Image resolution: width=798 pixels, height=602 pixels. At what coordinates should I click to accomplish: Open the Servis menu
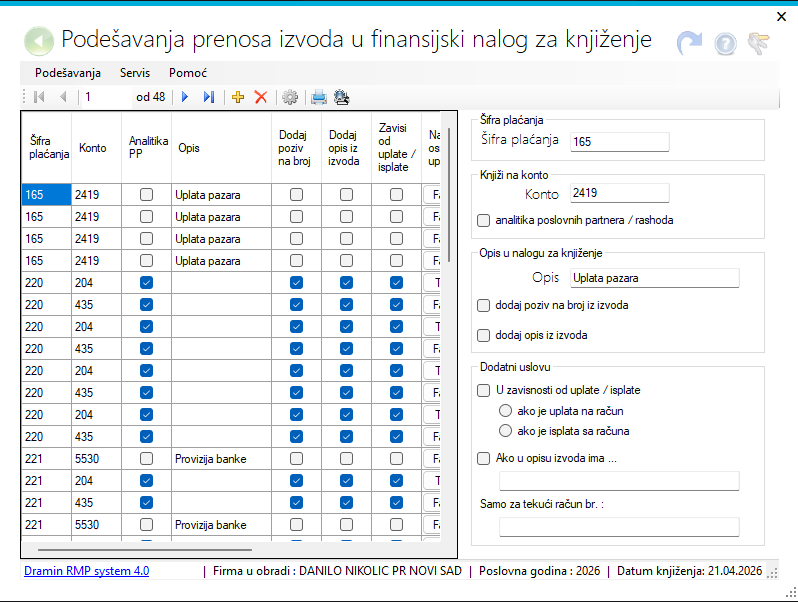point(135,73)
